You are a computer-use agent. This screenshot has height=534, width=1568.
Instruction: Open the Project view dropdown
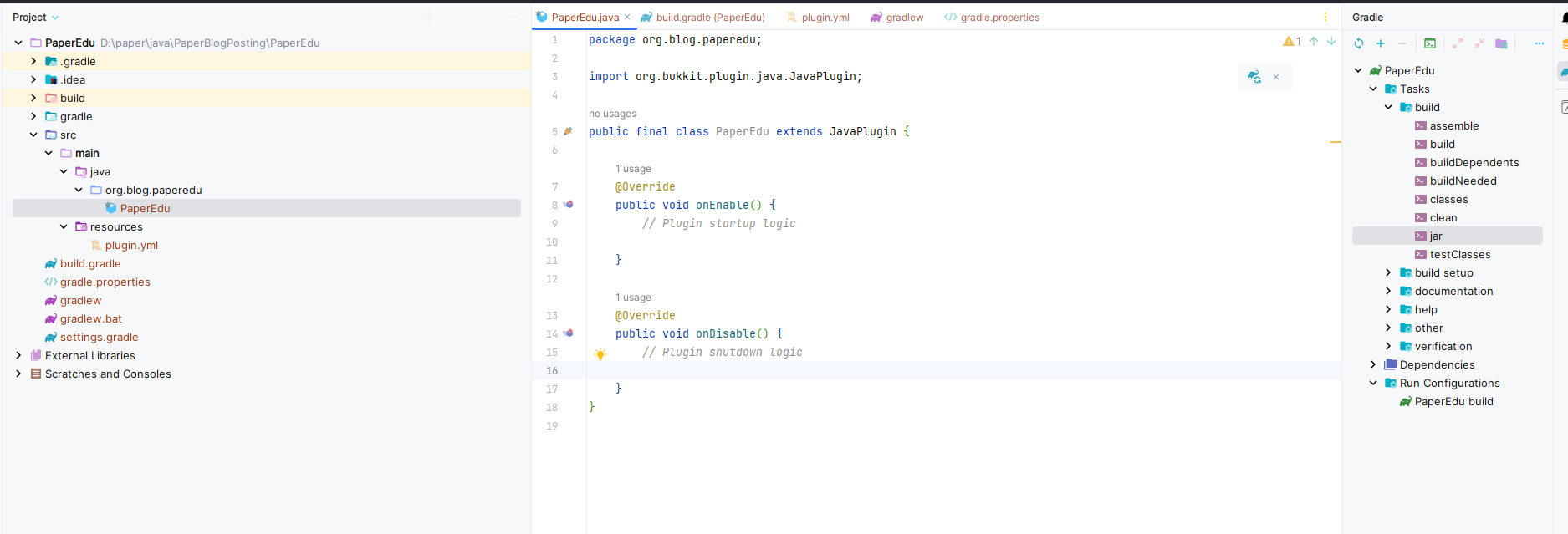(36, 17)
